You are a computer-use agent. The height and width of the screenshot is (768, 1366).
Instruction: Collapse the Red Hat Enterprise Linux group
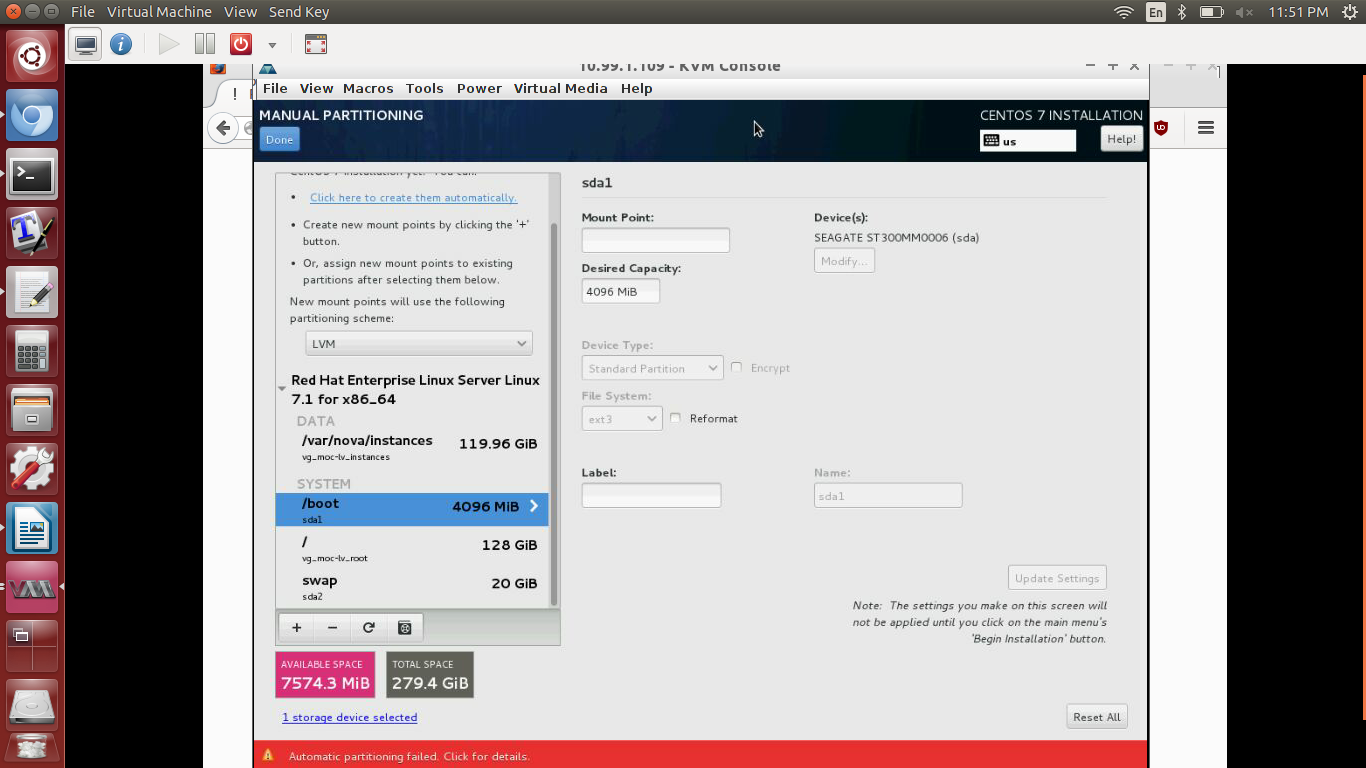[x=283, y=388]
